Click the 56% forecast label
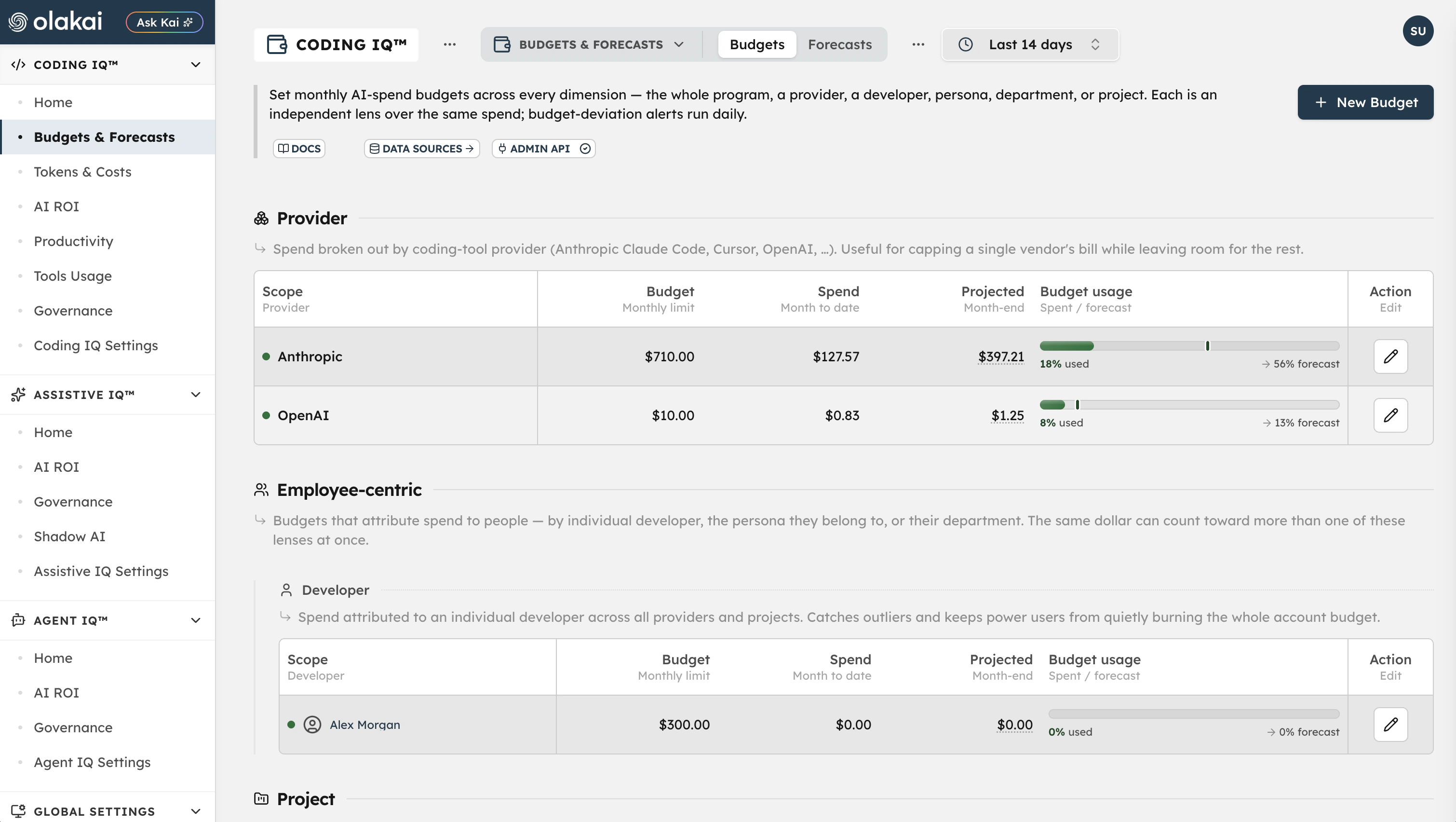 click(1301, 364)
